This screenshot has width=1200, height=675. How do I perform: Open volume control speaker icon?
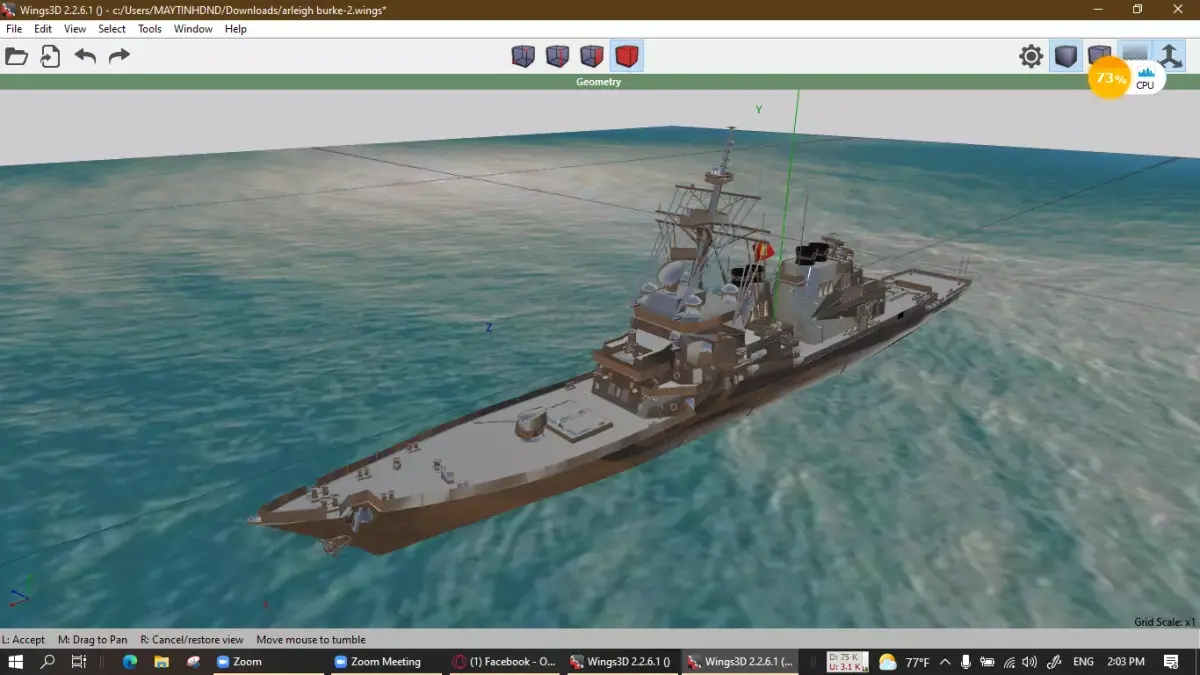[1030, 661]
